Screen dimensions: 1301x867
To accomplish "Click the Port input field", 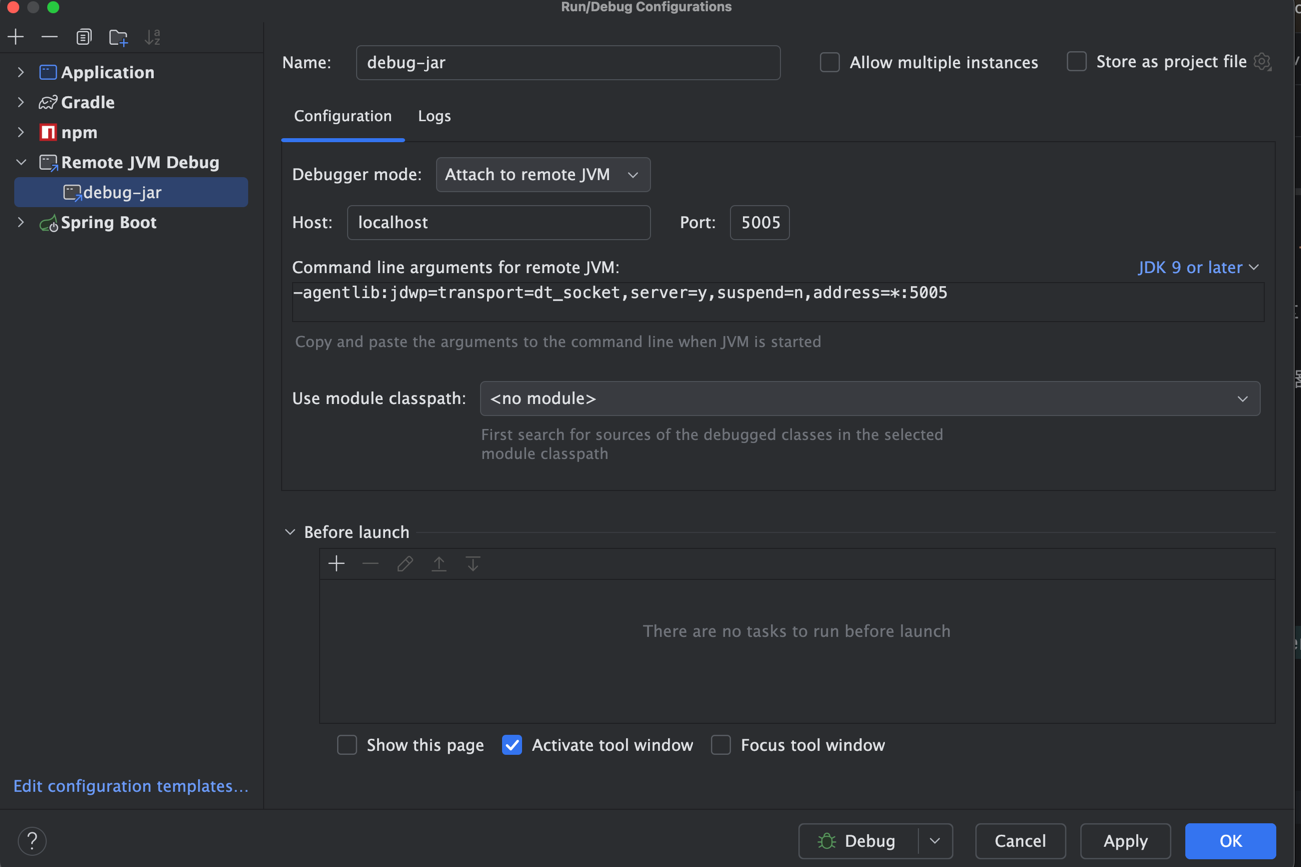I will tap(760, 222).
